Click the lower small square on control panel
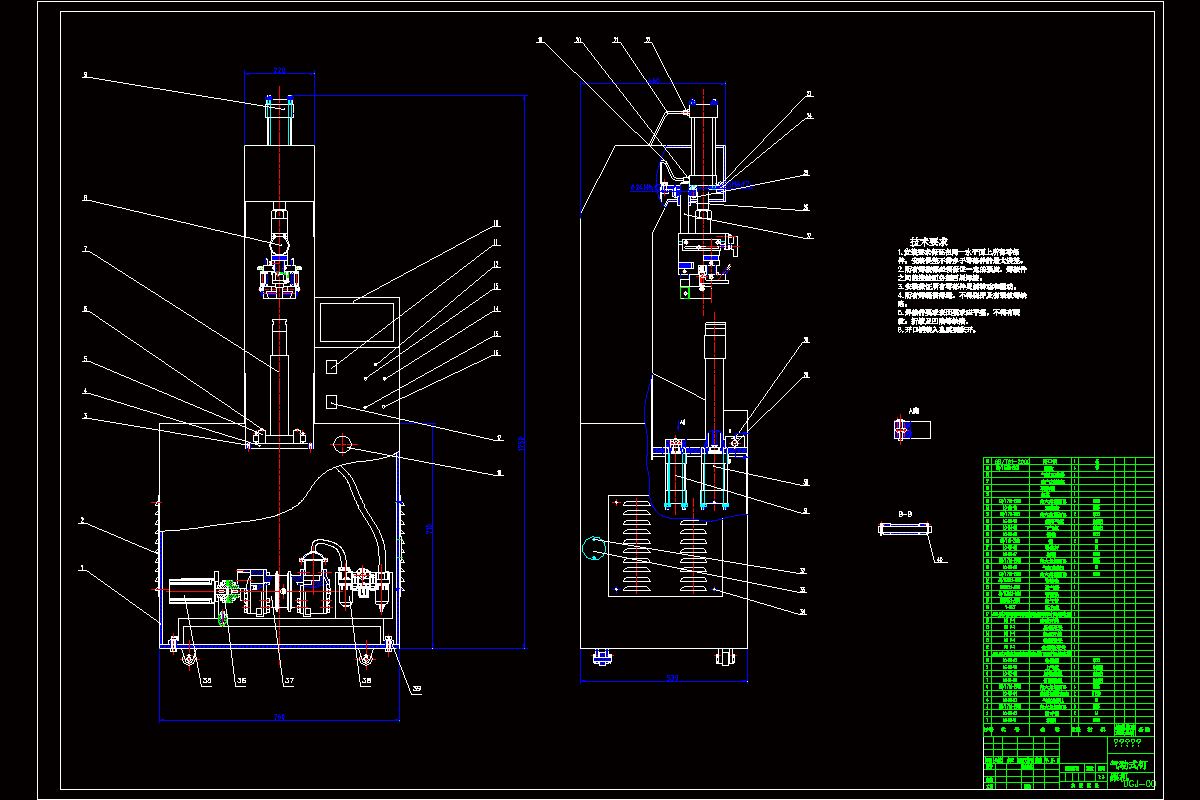The height and width of the screenshot is (800, 1200). coord(332,402)
